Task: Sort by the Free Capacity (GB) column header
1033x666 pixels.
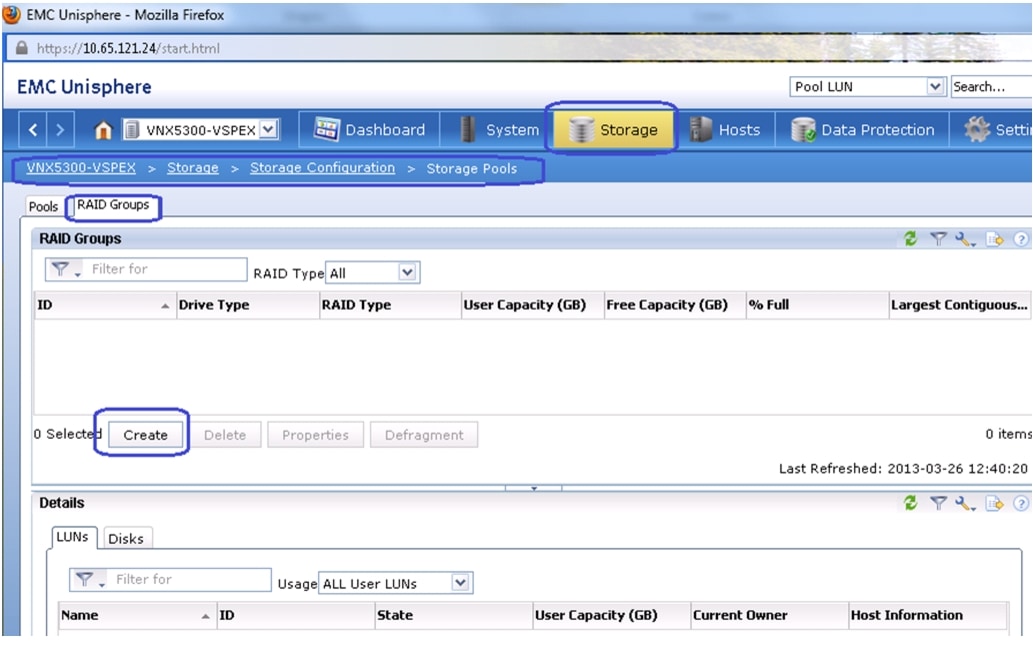Action: [x=675, y=305]
